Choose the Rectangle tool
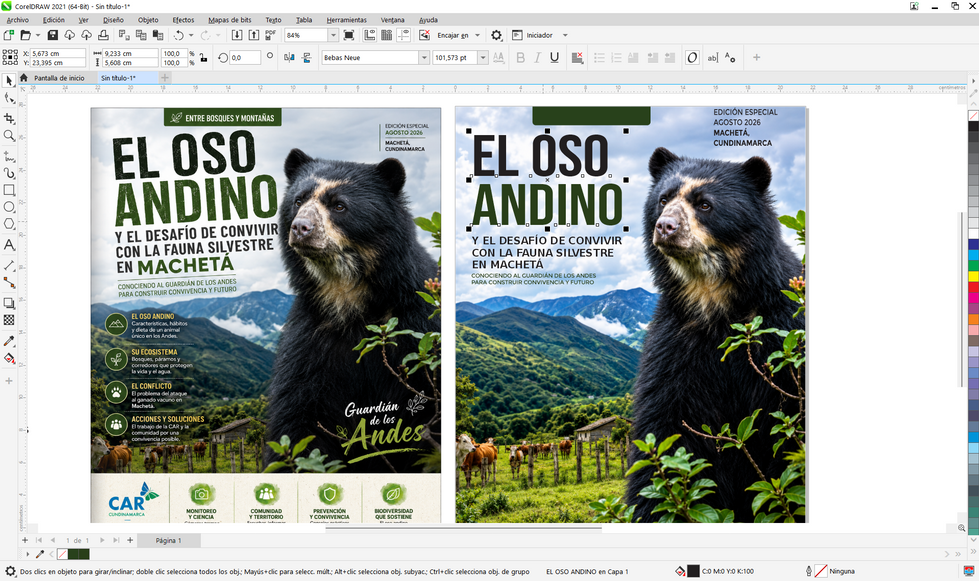The width and height of the screenshot is (979, 581). [9, 190]
